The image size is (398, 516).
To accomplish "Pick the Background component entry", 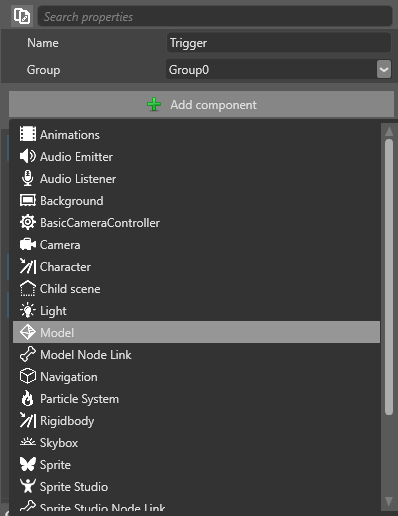I will tap(196, 201).
